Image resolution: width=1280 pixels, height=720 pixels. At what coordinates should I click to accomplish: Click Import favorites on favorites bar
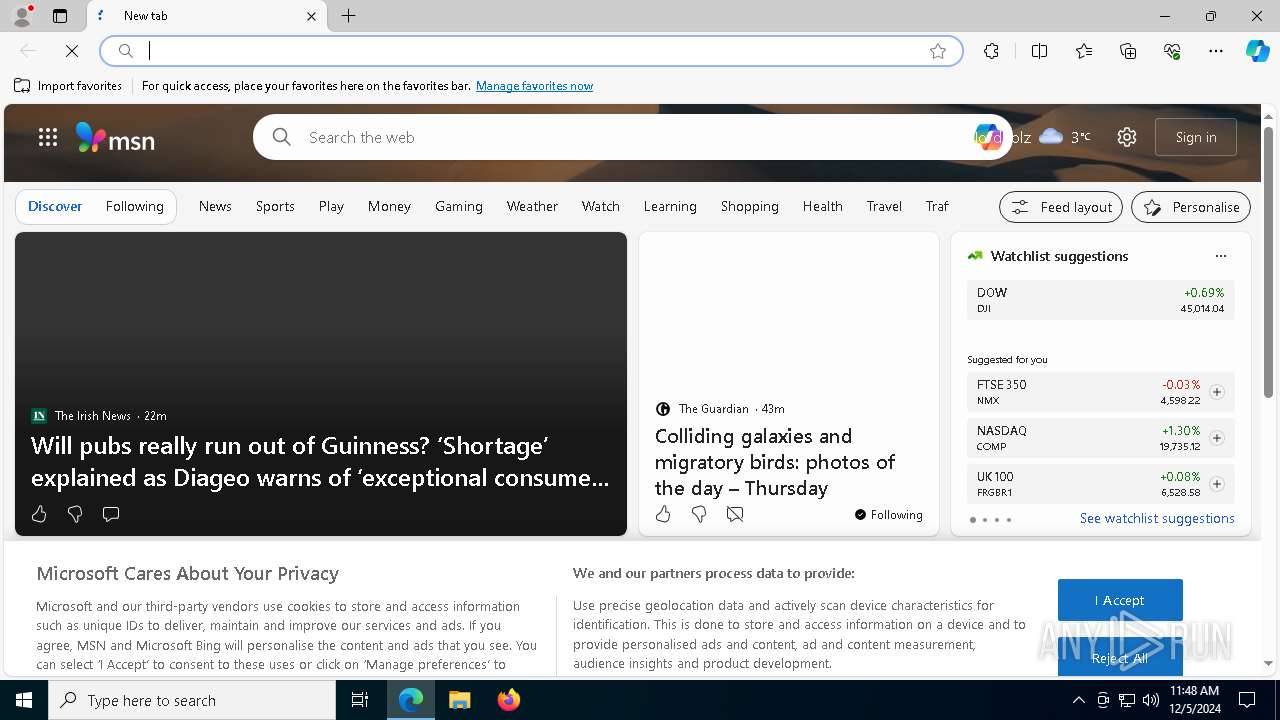[x=68, y=86]
